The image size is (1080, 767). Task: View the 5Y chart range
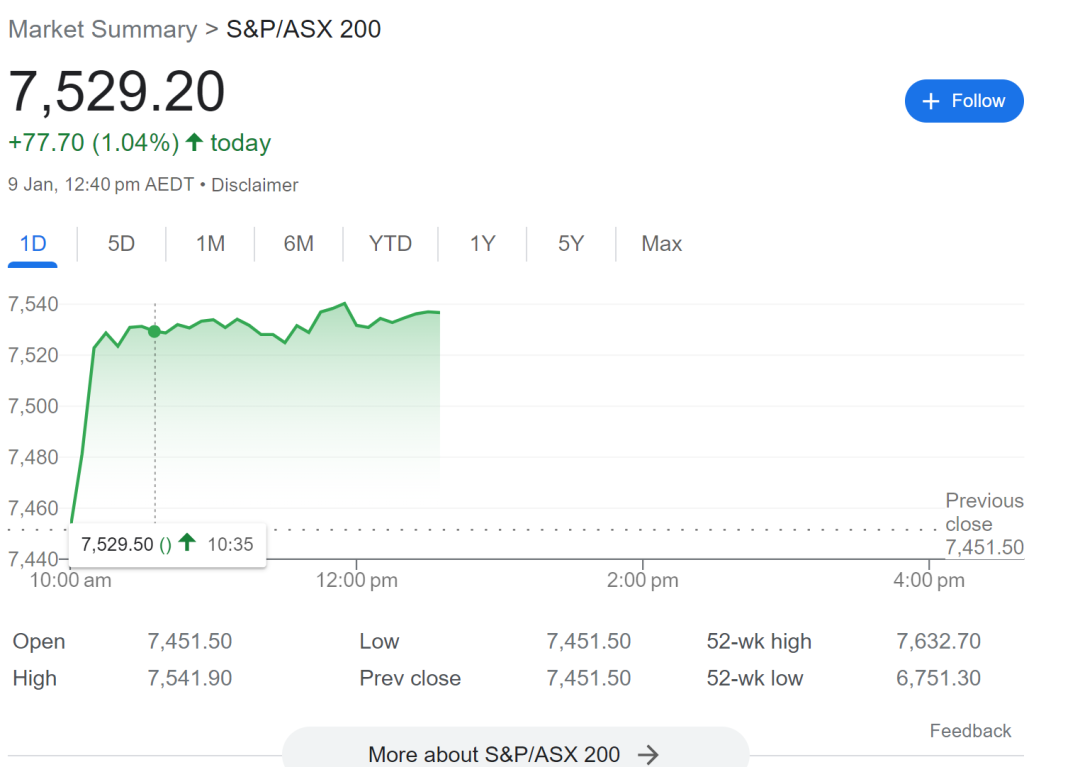click(570, 244)
